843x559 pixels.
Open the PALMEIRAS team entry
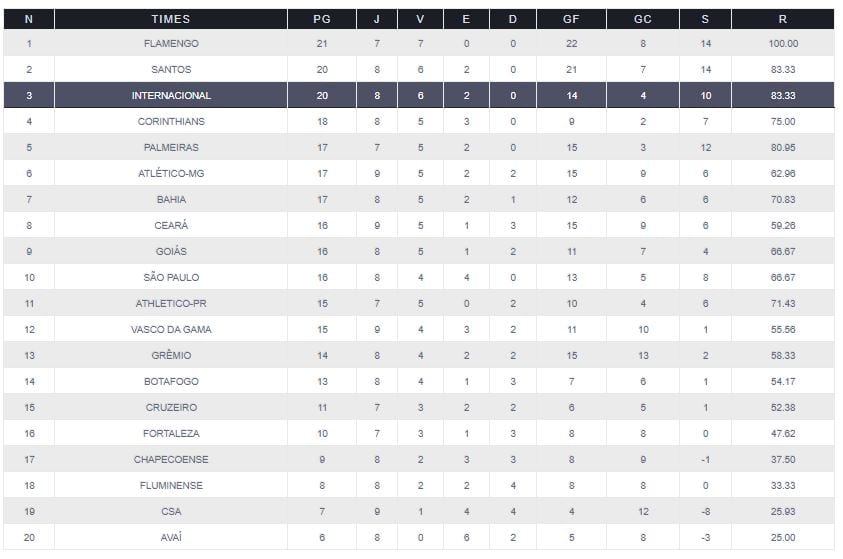(x=171, y=147)
